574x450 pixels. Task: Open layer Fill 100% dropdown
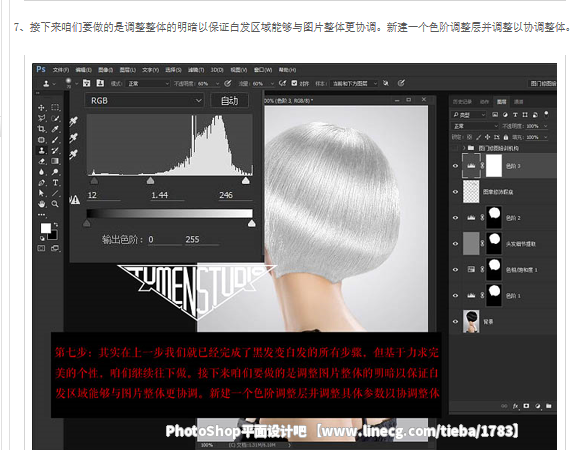tap(545, 137)
